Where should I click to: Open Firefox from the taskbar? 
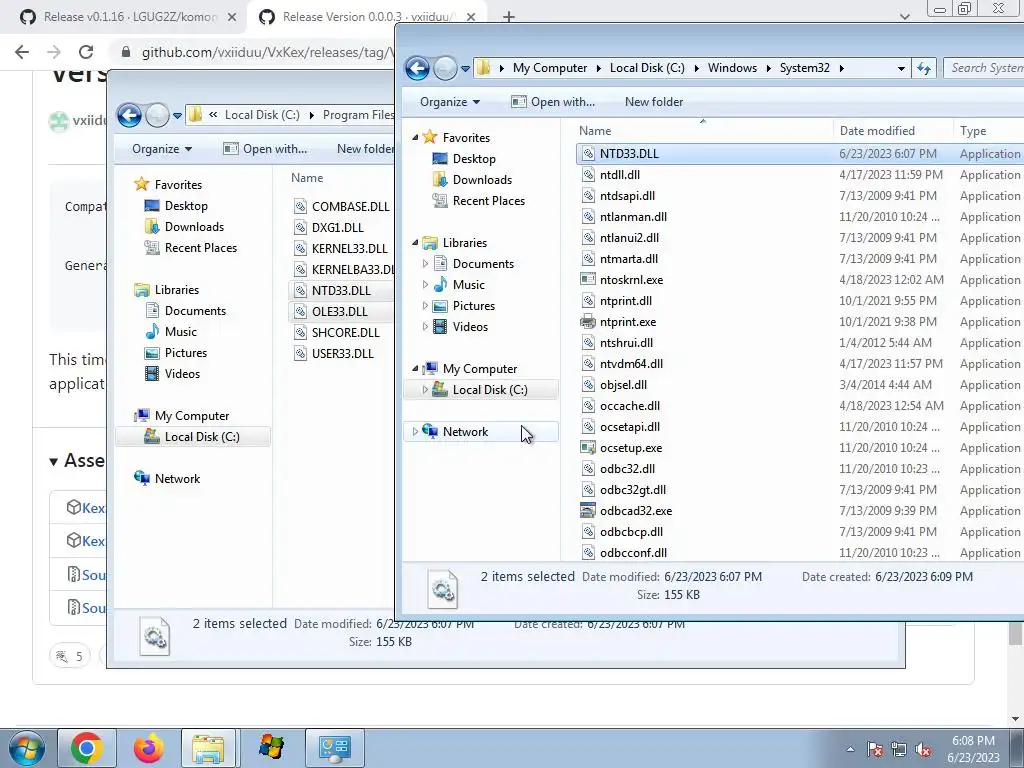148,748
